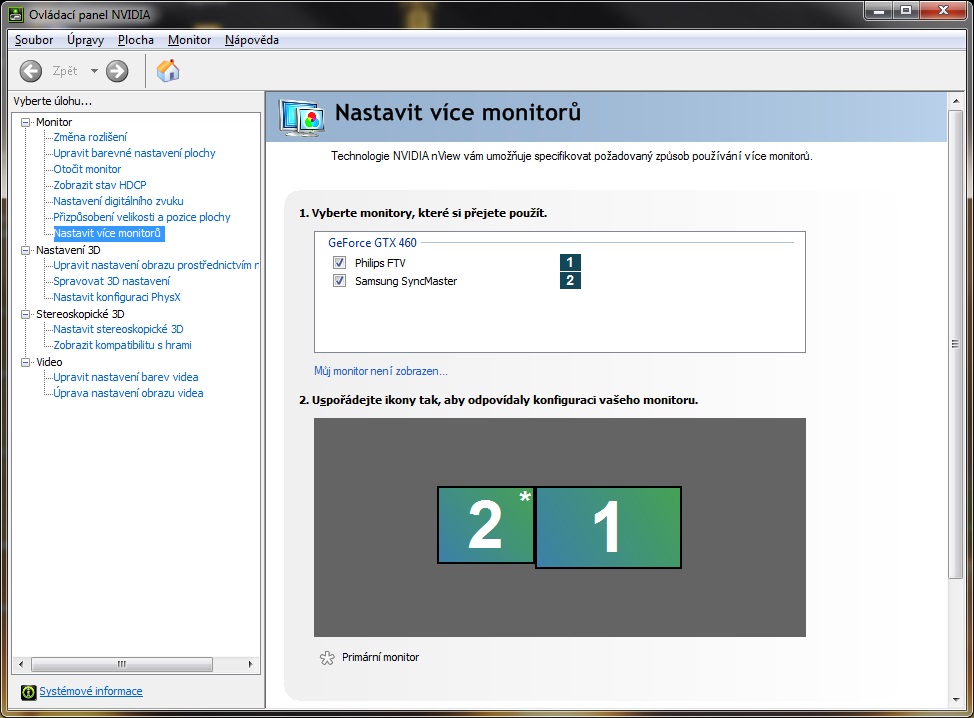Open Nastavit konfiguraci PhysX
This screenshot has height=718, width=974.
(x=117, y=298)
